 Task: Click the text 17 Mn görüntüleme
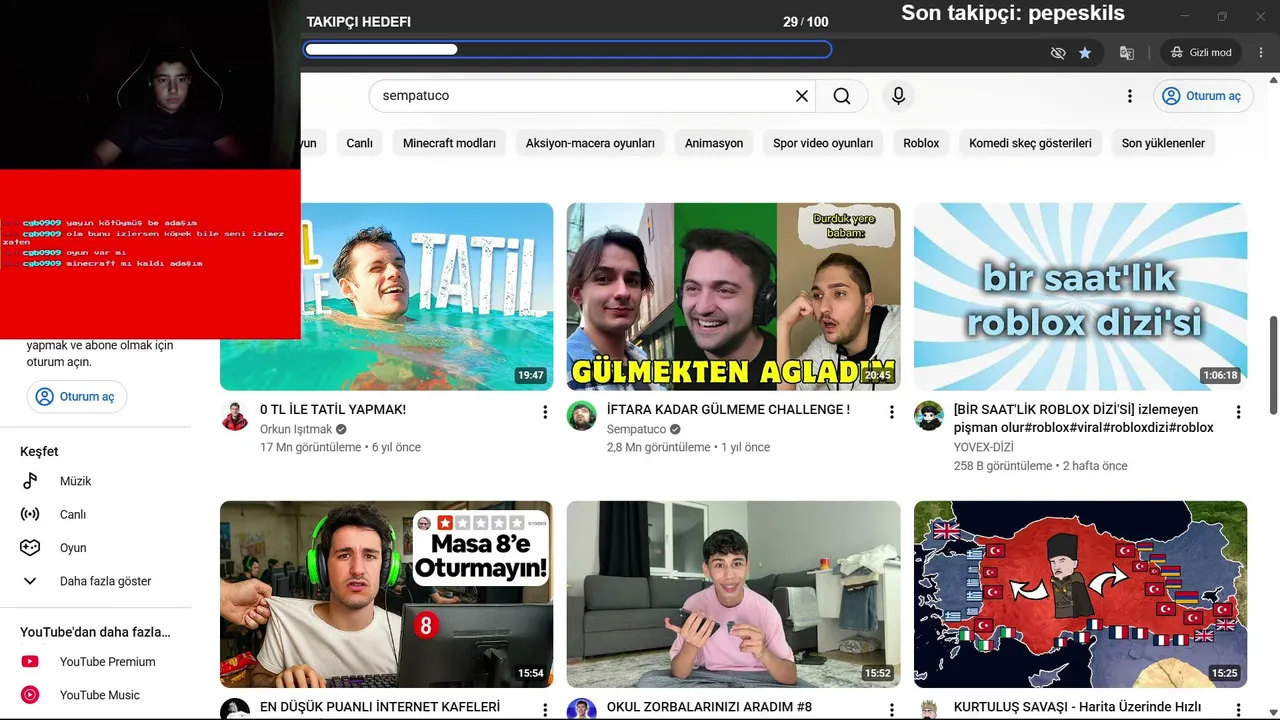(310, 447)
